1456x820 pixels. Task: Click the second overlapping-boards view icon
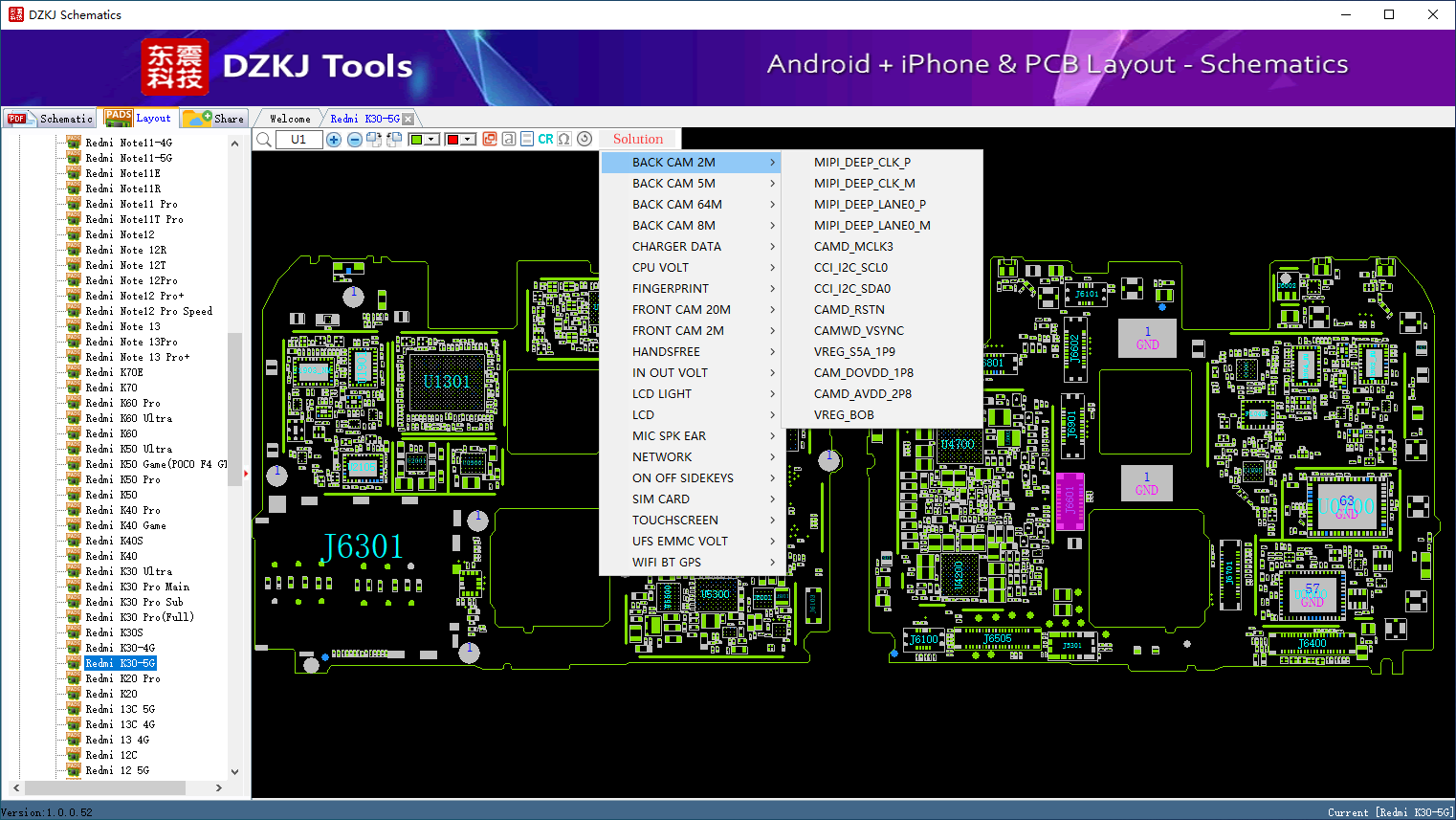click(393, 140)
